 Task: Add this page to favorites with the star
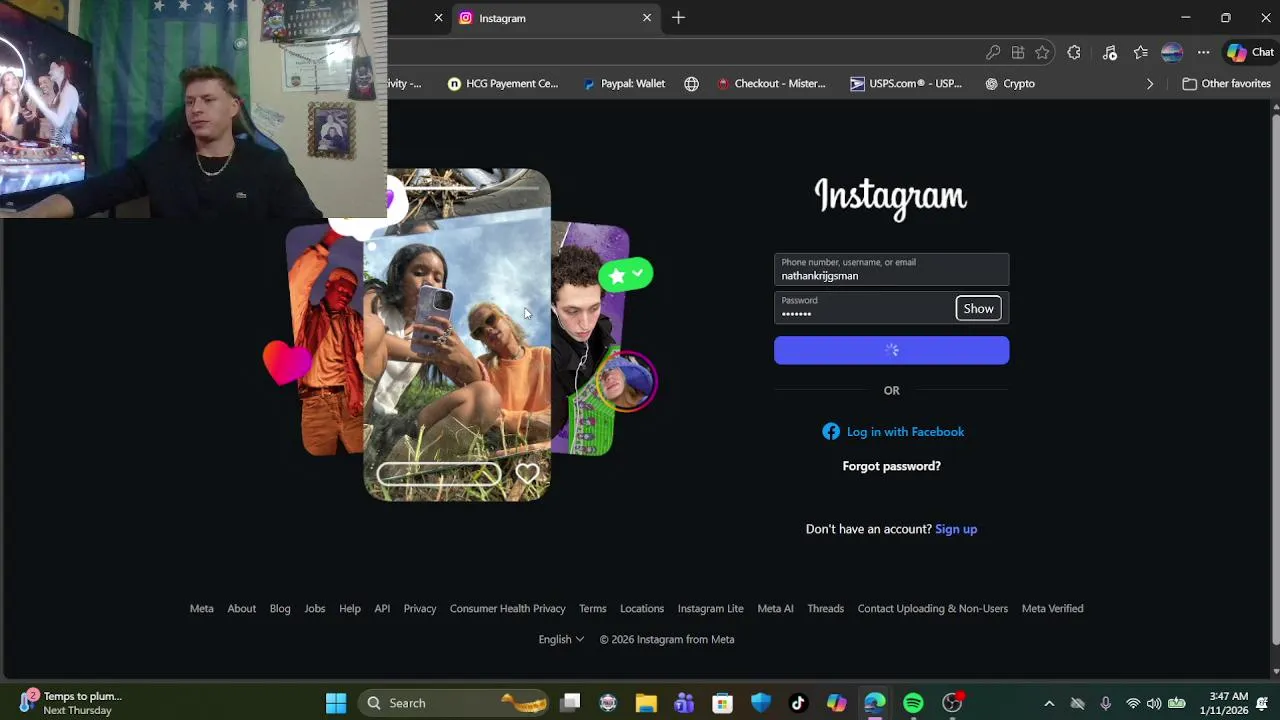point(1043,53)
